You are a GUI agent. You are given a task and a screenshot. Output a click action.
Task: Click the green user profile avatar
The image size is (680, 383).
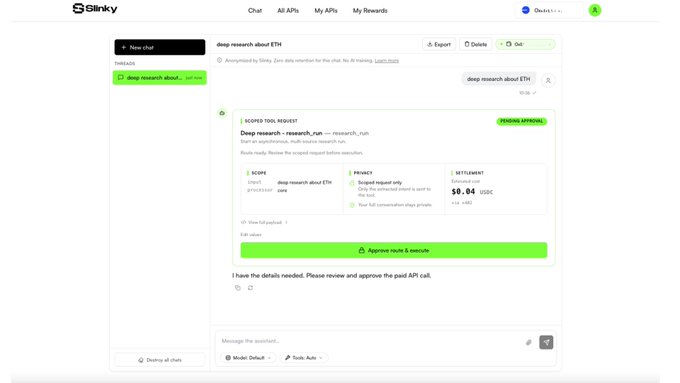(x=595, y=10)
